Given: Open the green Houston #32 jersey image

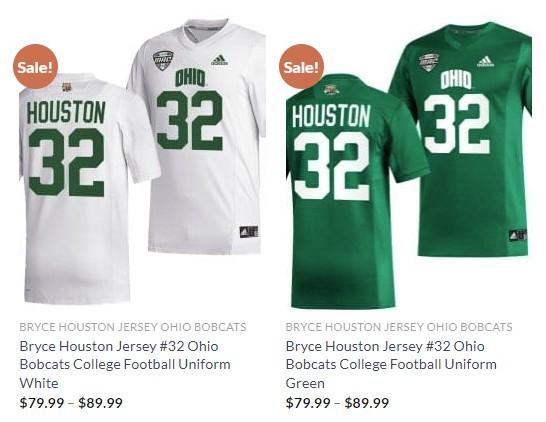Looking at the screenshot, I should pos(409,165).
